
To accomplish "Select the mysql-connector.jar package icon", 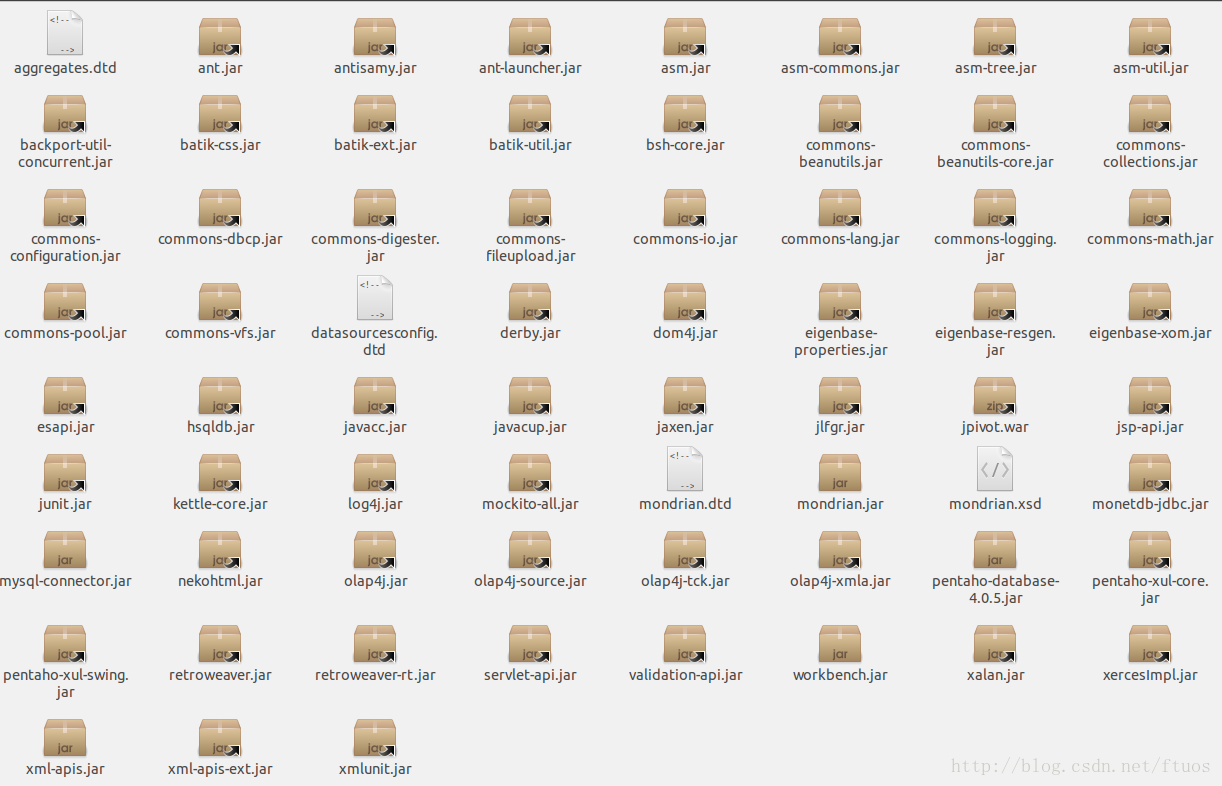I will click(x=65, y=550).
